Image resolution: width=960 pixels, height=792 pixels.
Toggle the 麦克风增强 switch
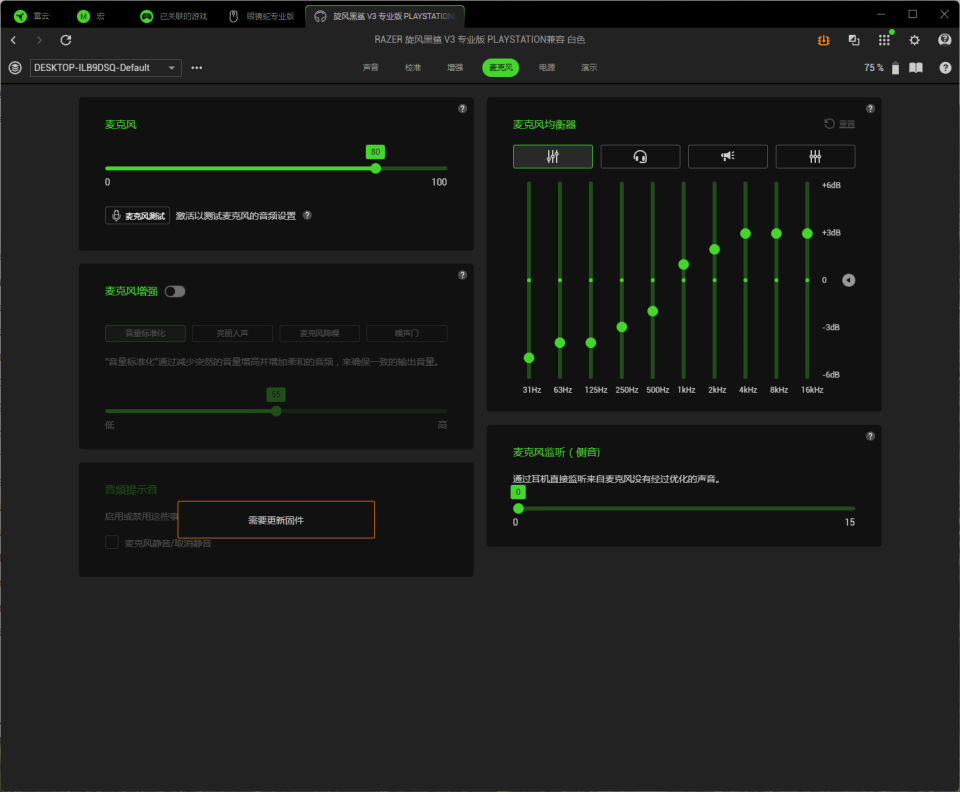coord(175,291)
